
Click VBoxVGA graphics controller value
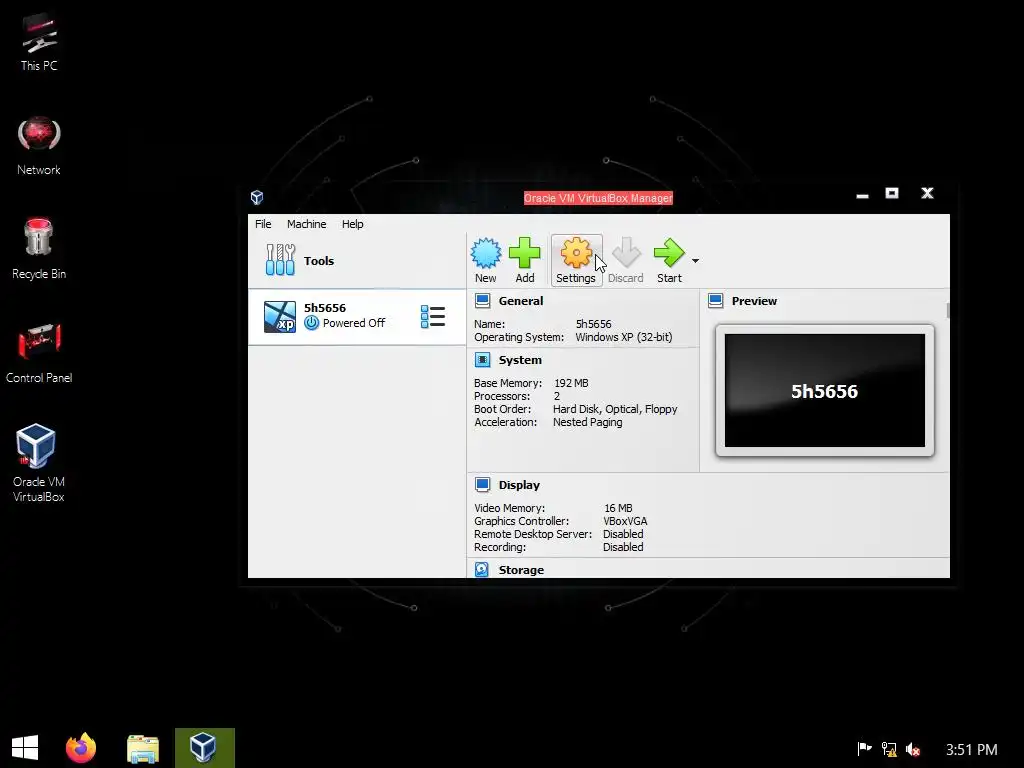pyautogui.click(x=625, y=520)
